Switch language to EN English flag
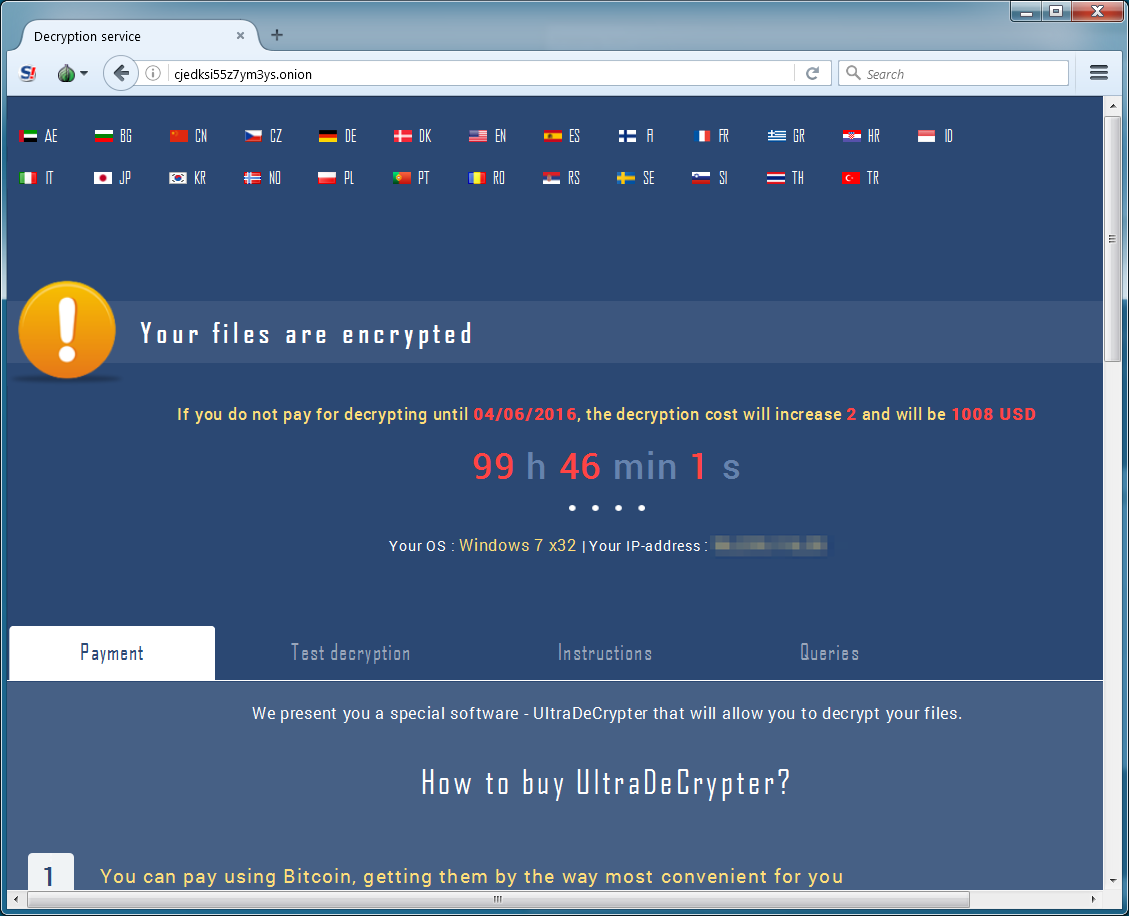 pyautogui.click(x=487, y=136)
